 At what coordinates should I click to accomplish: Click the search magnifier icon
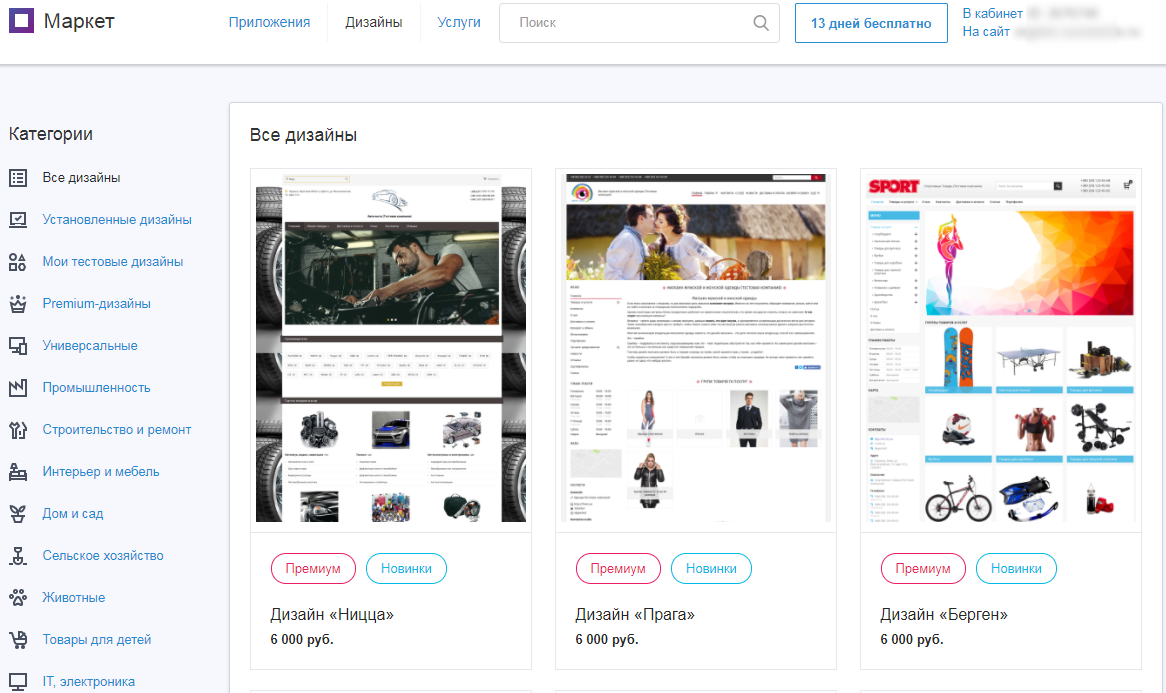pos(761,23)
